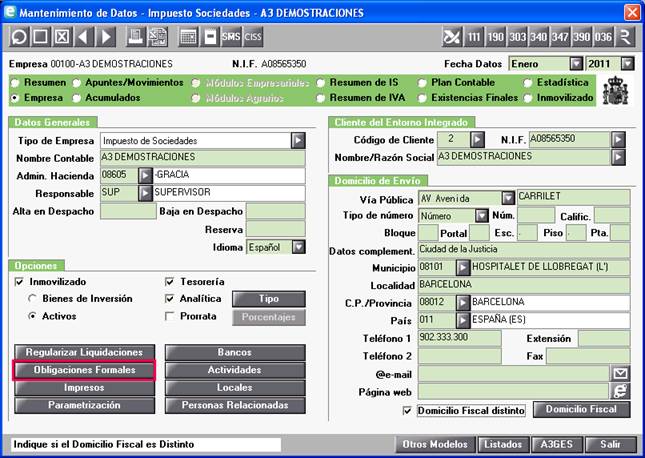This screenshot has height=458, width=645.
Task: Open the Personas Relacionadas button
Action: [235, 405]
